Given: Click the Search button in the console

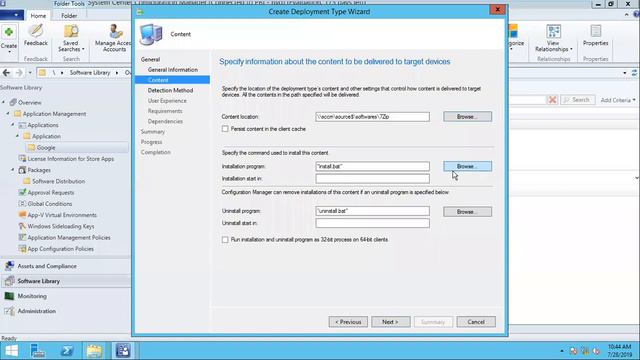Looking at the screenshot, I should pyautogui.click(x=578, y=100).
